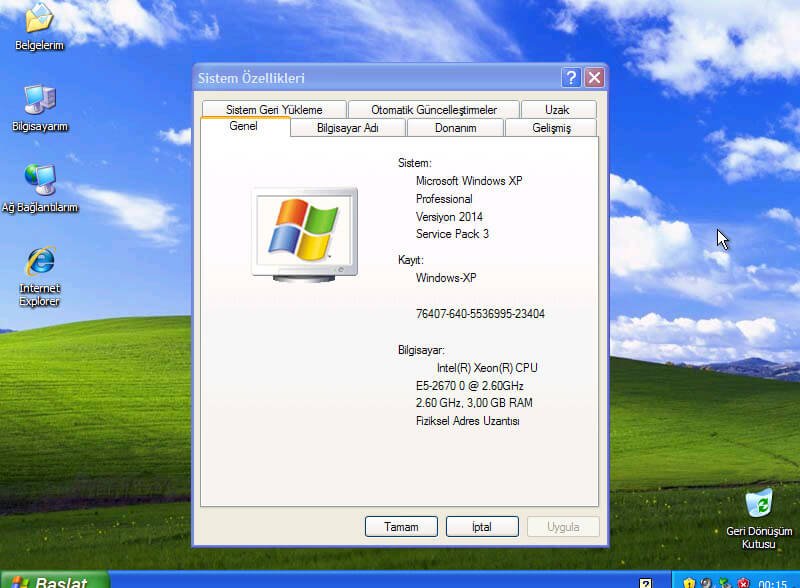
Task: Switch to the Uzak tab
Action: (557, 110)
